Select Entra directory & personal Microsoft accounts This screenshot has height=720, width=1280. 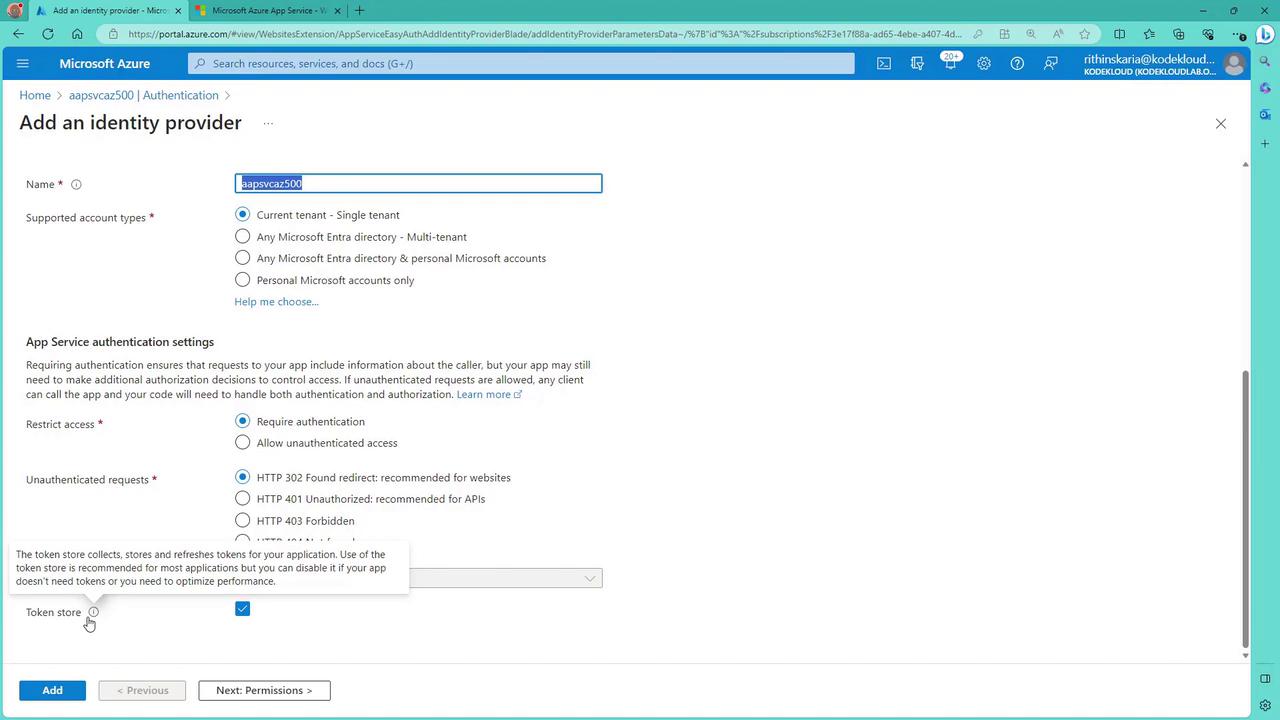242,258
